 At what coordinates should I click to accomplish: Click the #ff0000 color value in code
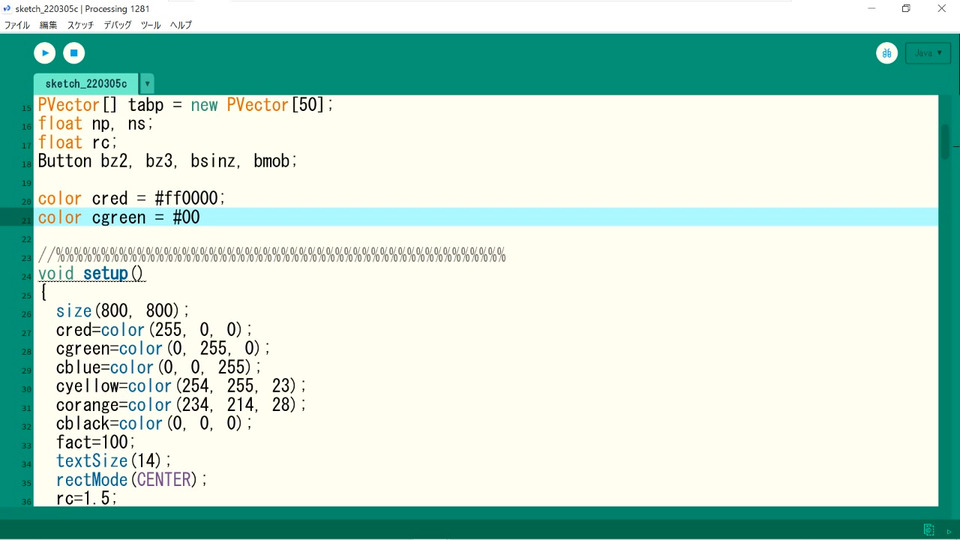(x=186, y=198)
